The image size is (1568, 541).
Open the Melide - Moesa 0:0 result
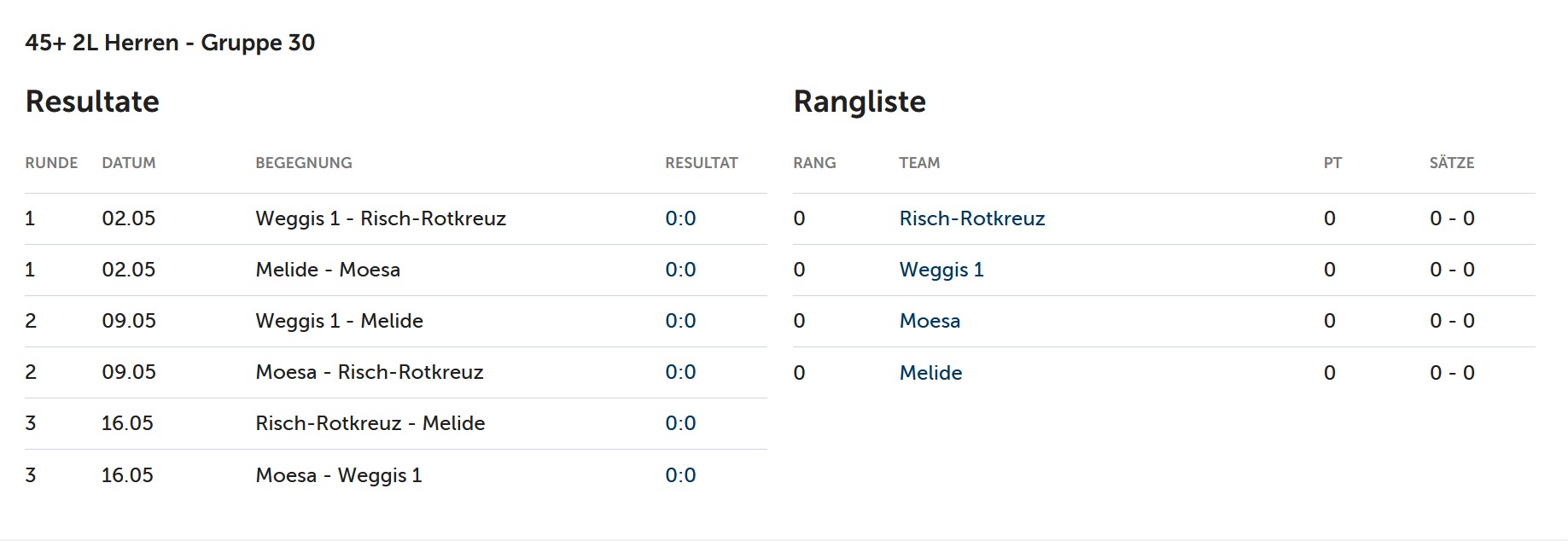coord(680,270)
